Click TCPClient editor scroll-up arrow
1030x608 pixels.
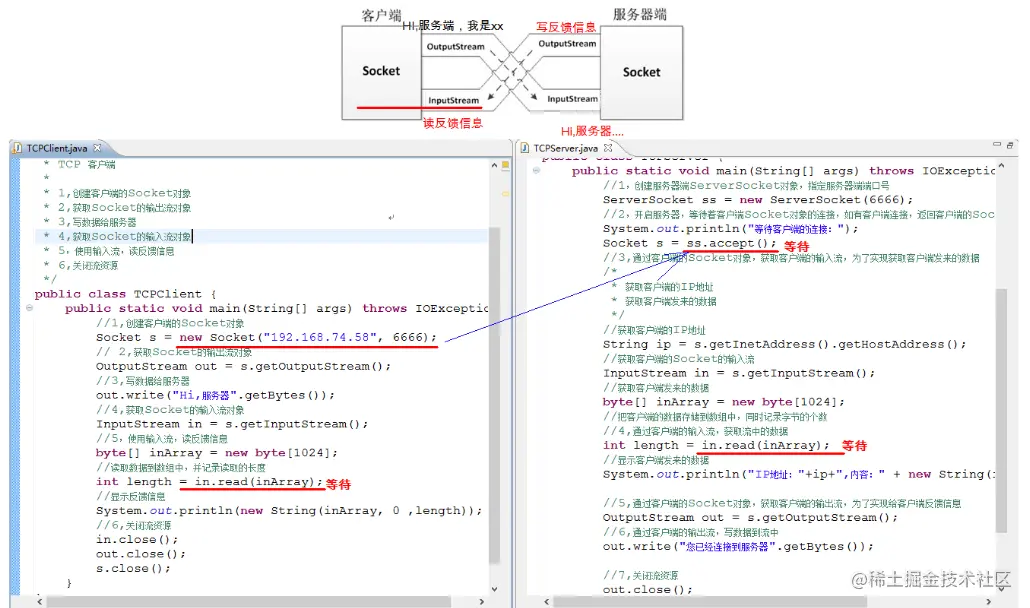click(494, 165)
